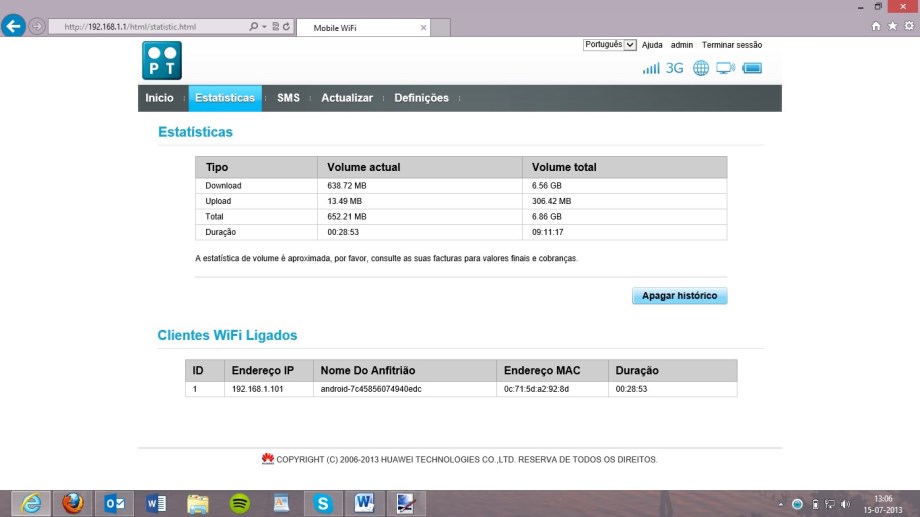The width and height of the screenshot is (920, 517).
Task: Open the Início tab
Action: [x=159, y=98]
